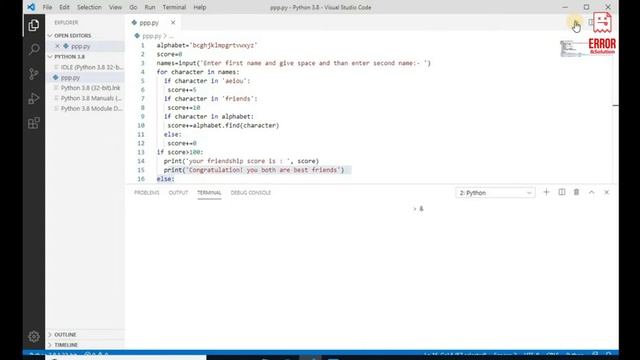The height and width of the screenshot is (360, 640).
Task: Click the 'if score>100:' code line
Action: (x=180, y=152)
